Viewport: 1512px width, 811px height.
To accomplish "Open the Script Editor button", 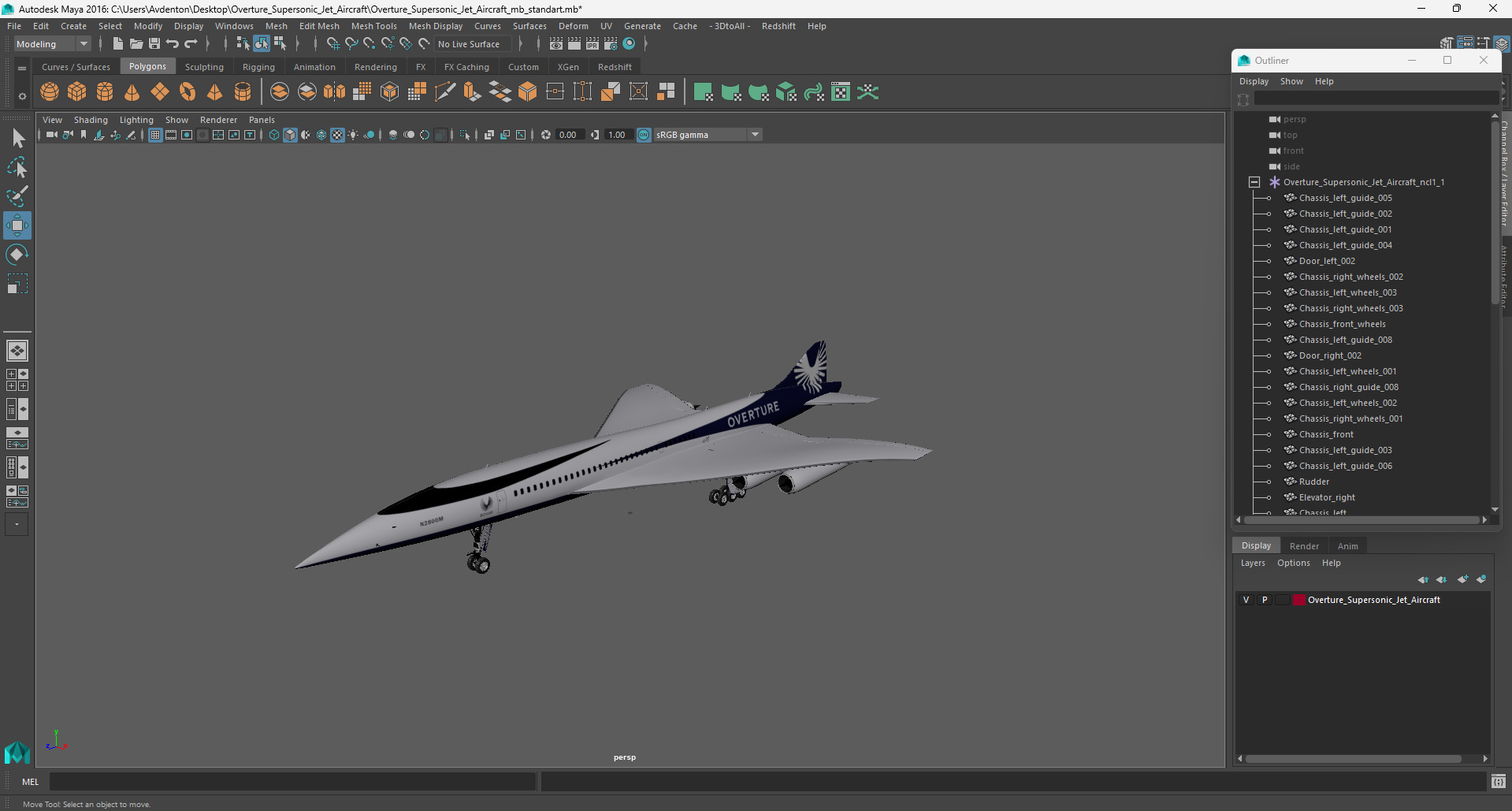I will pyautogui.click(x=1498, y=782).
